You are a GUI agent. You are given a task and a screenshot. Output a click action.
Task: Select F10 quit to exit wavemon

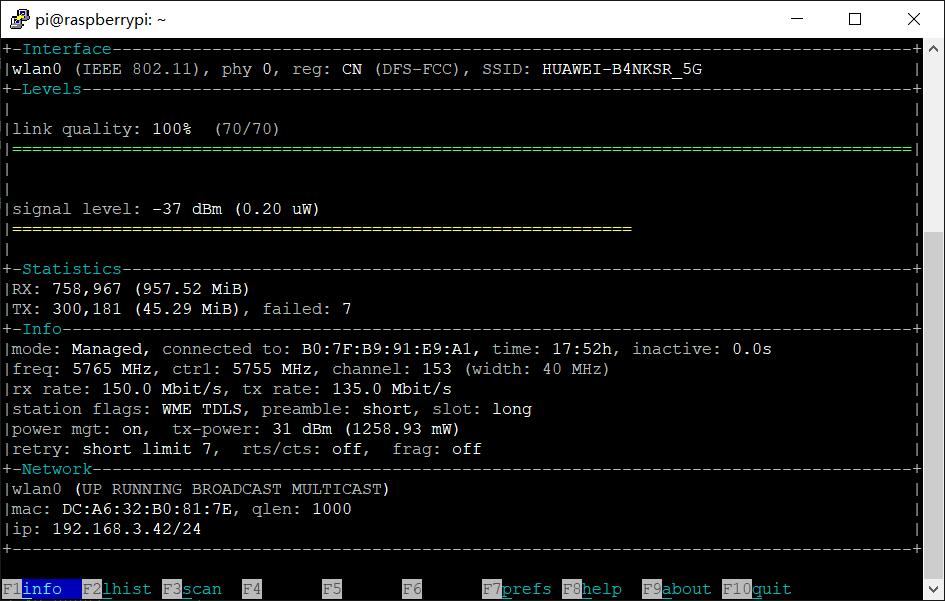coord(757,589)
